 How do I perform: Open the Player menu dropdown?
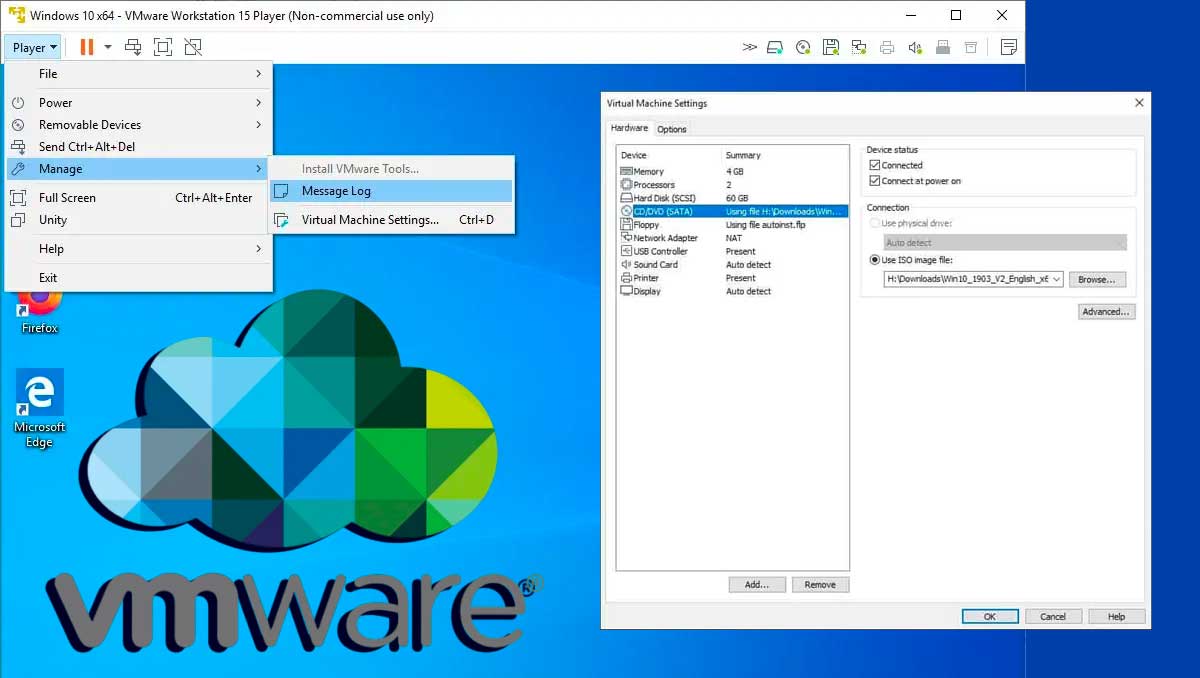click(32, 46)
